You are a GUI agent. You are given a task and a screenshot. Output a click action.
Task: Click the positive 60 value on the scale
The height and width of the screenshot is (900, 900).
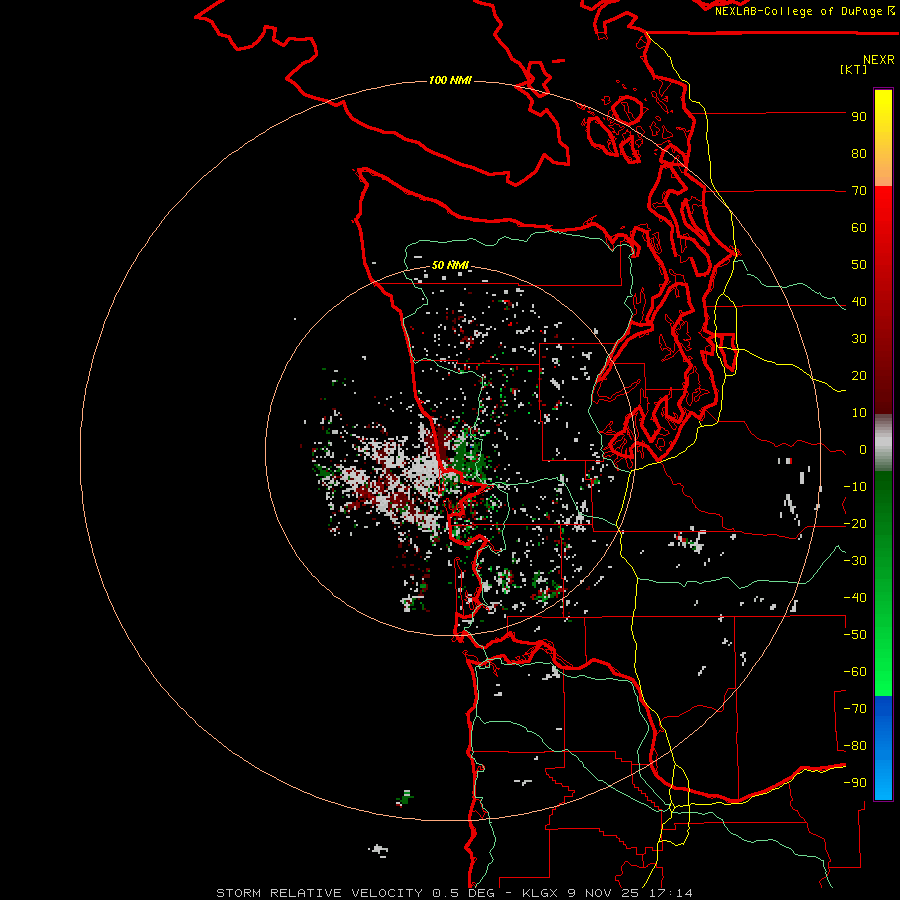click(859, 227)
